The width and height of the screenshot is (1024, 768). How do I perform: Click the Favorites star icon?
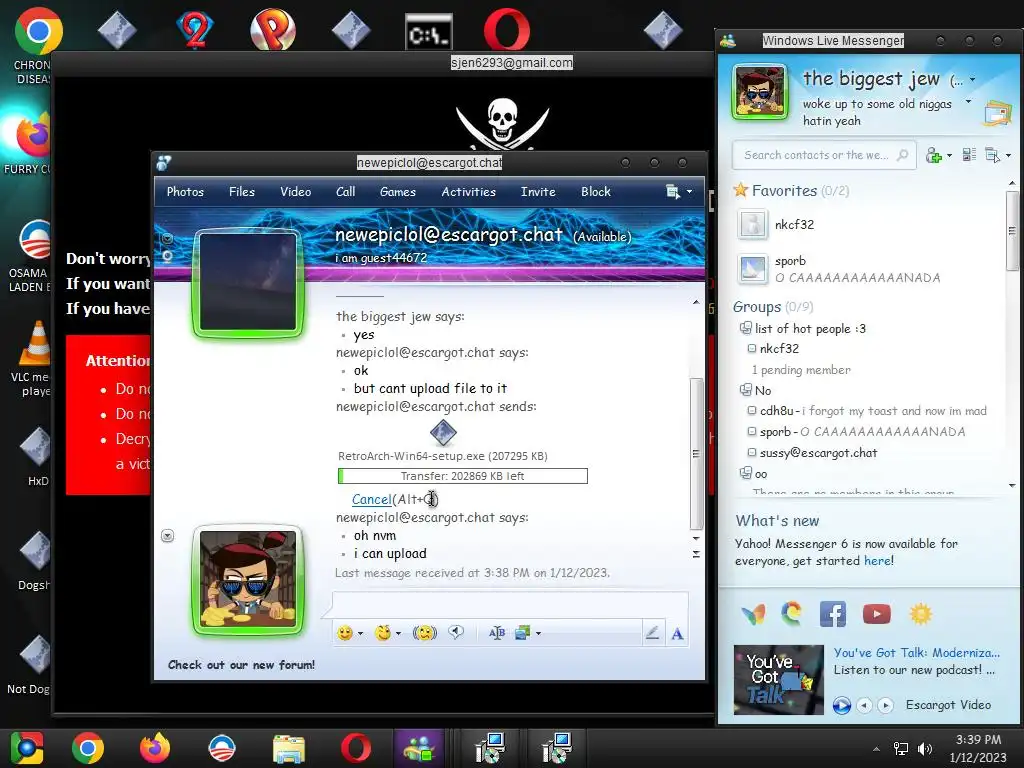point(741,190)
